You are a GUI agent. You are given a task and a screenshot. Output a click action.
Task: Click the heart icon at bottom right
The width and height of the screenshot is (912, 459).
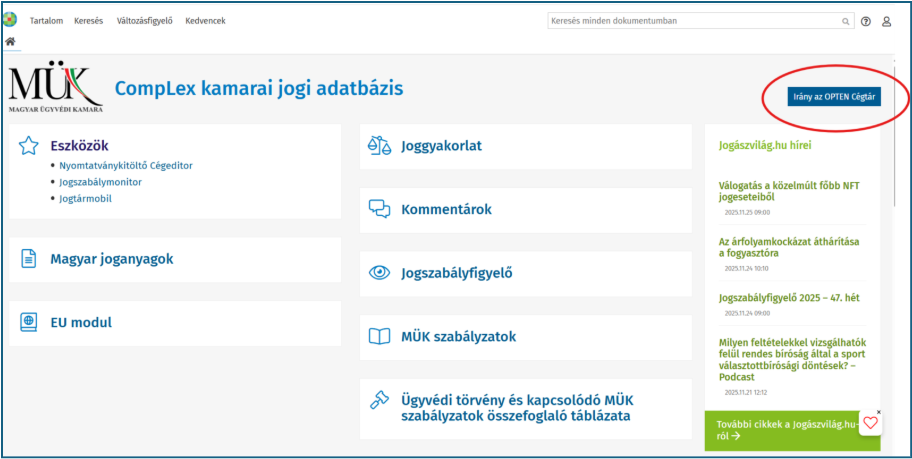coord(870,423)
